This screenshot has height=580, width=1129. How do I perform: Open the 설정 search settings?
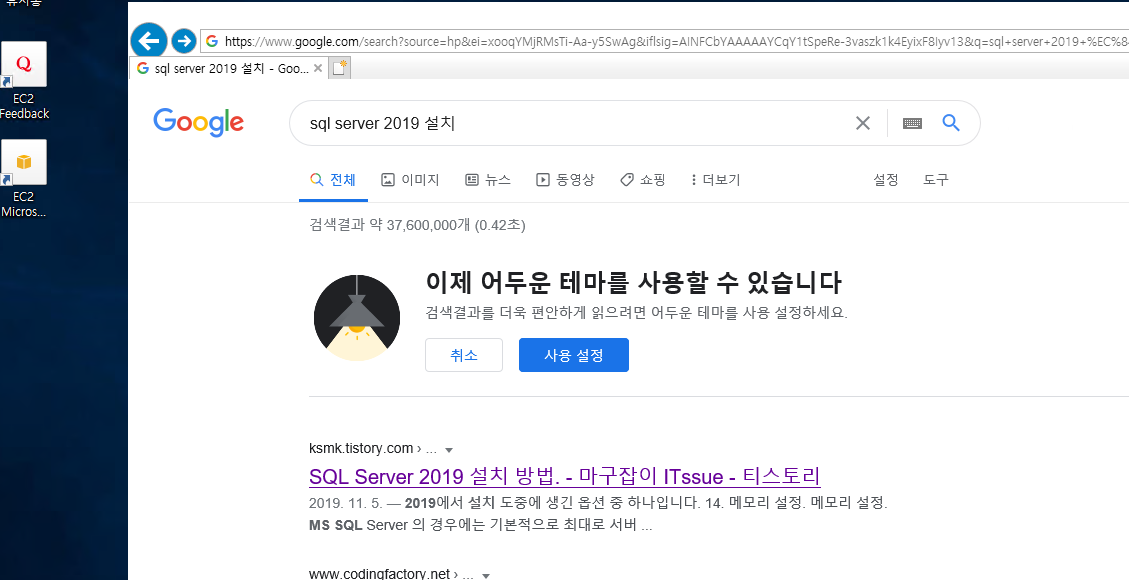(x=886, y=180)
